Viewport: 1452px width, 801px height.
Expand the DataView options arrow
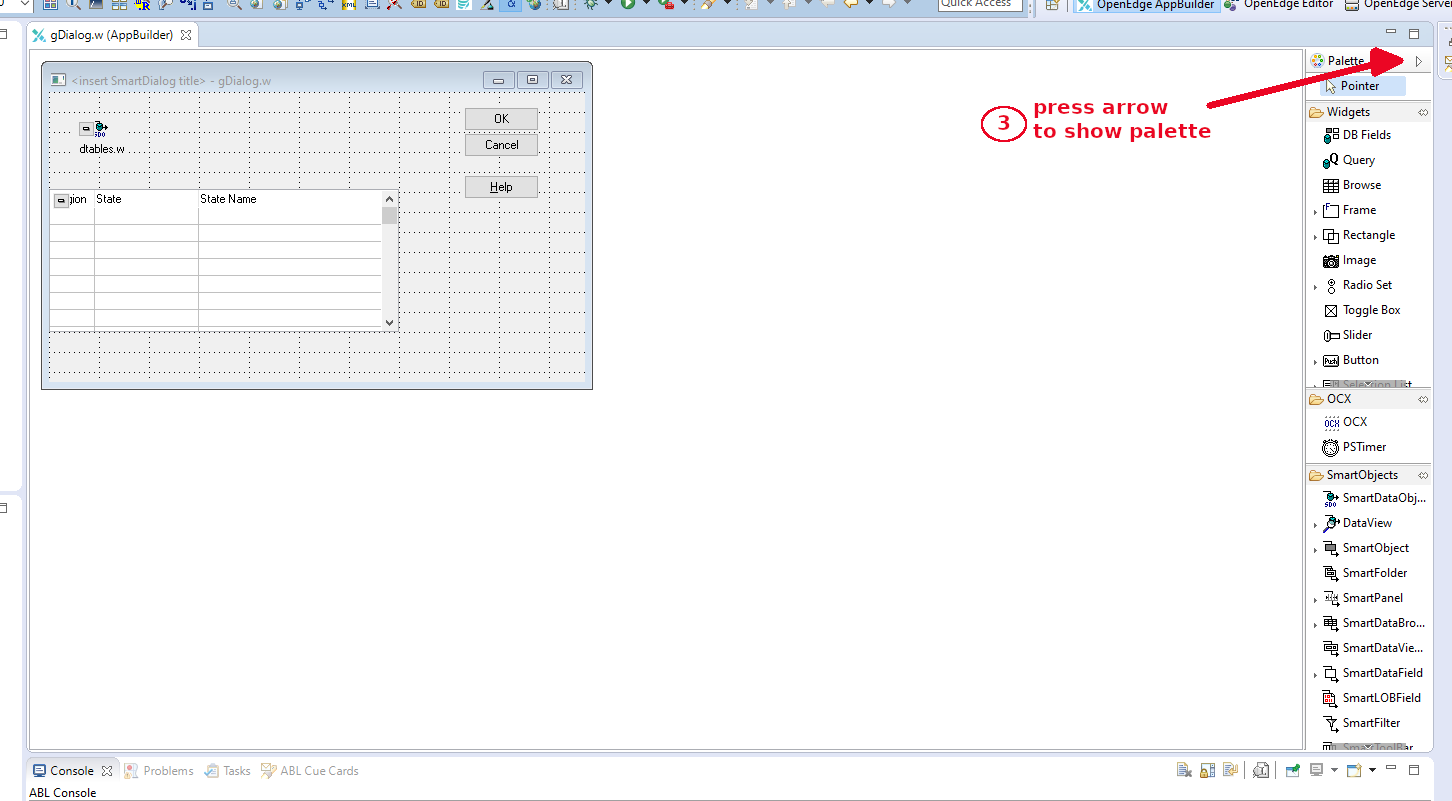click(x=1315, y=524)
